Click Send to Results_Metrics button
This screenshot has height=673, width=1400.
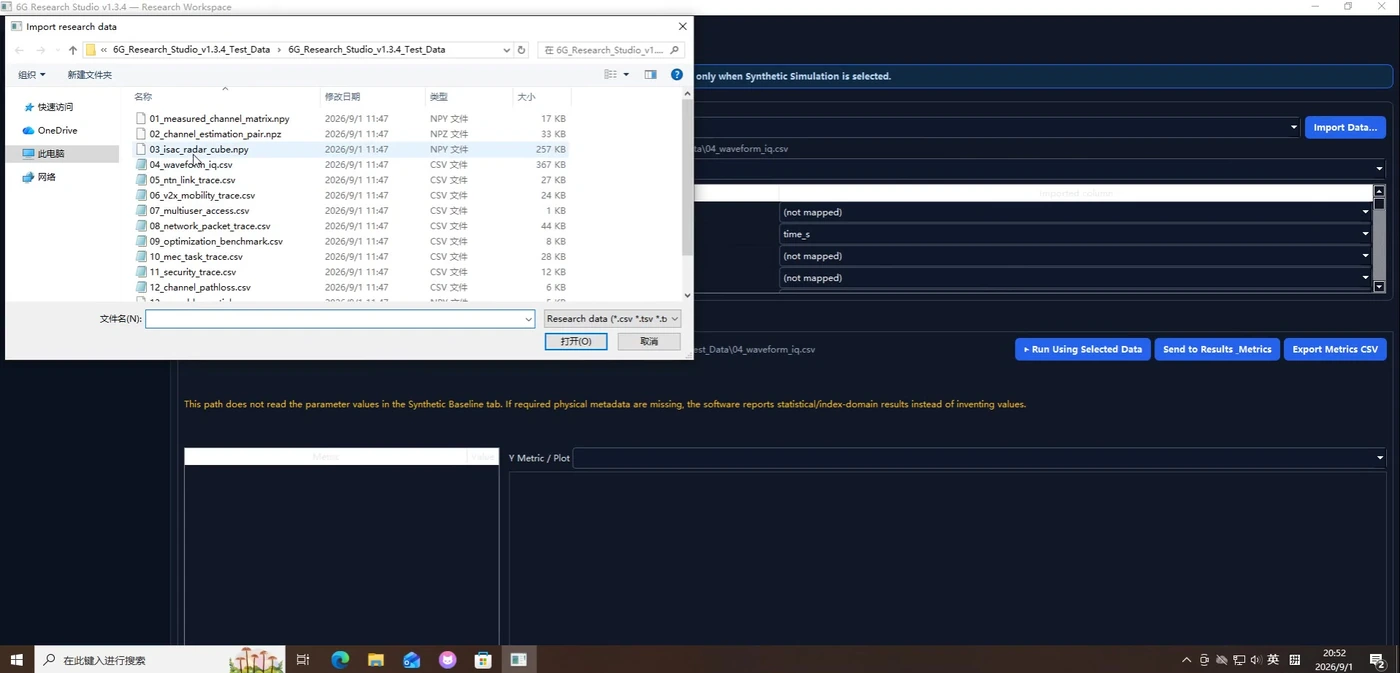(1217, 349)
